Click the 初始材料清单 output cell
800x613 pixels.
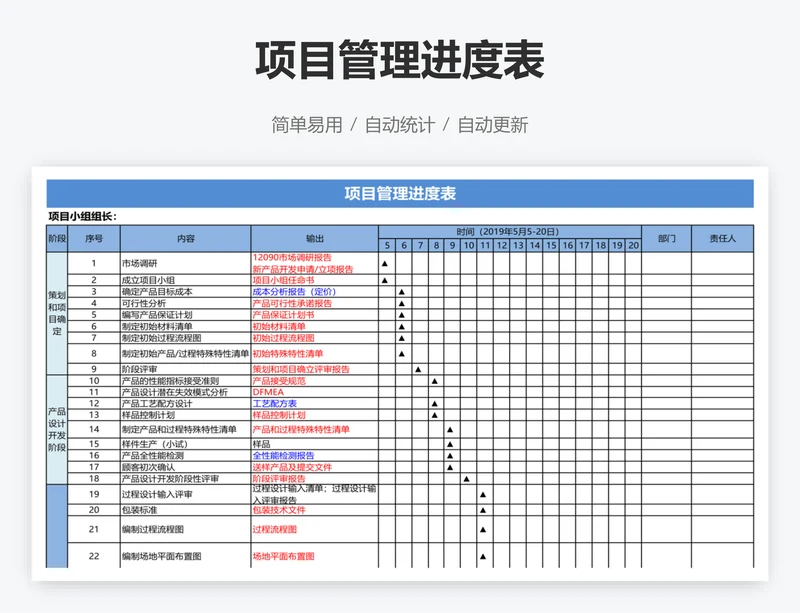click(x=315, y=327)
